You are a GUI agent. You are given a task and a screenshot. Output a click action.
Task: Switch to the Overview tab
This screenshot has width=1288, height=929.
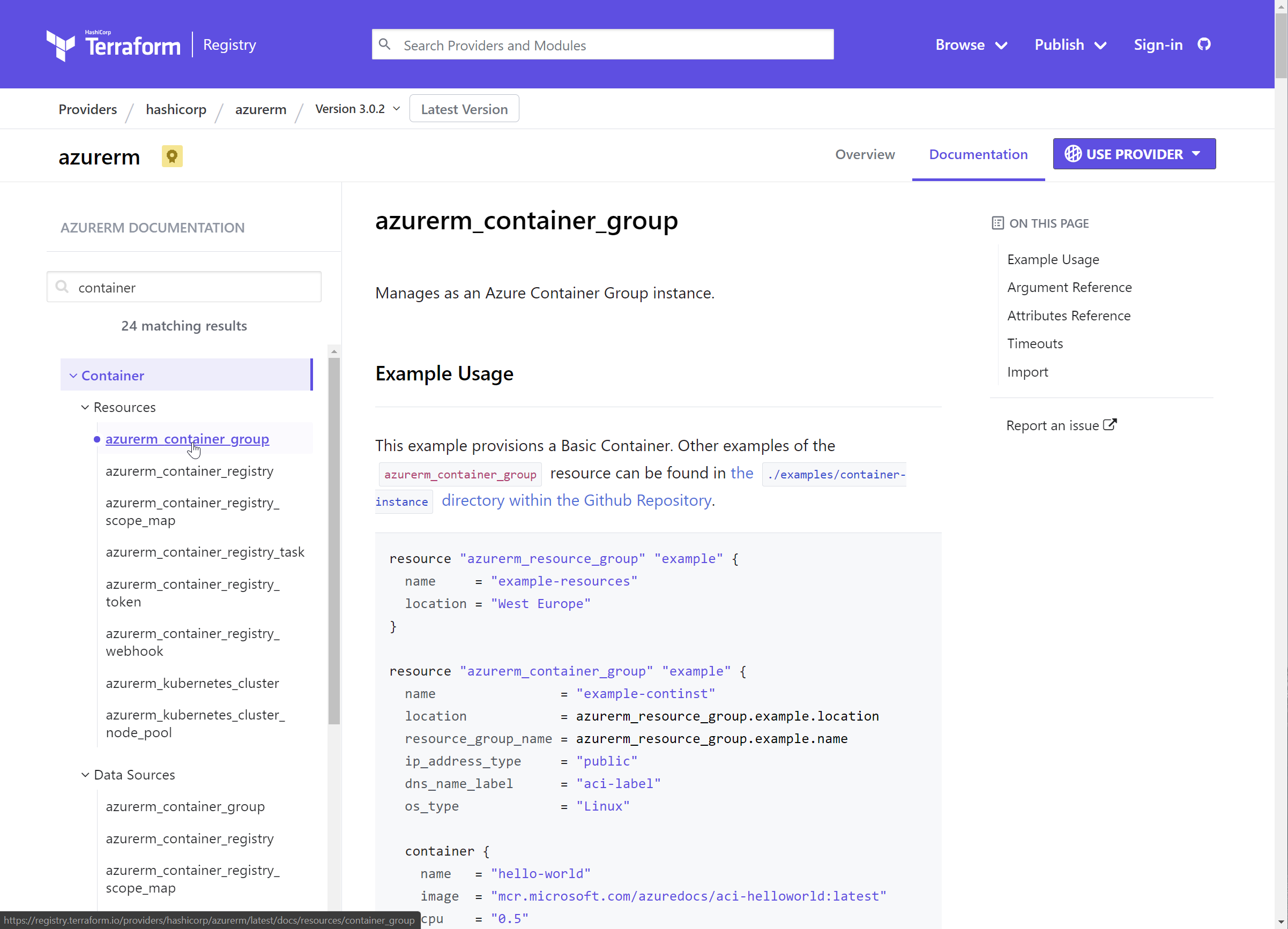coord(865,154)
